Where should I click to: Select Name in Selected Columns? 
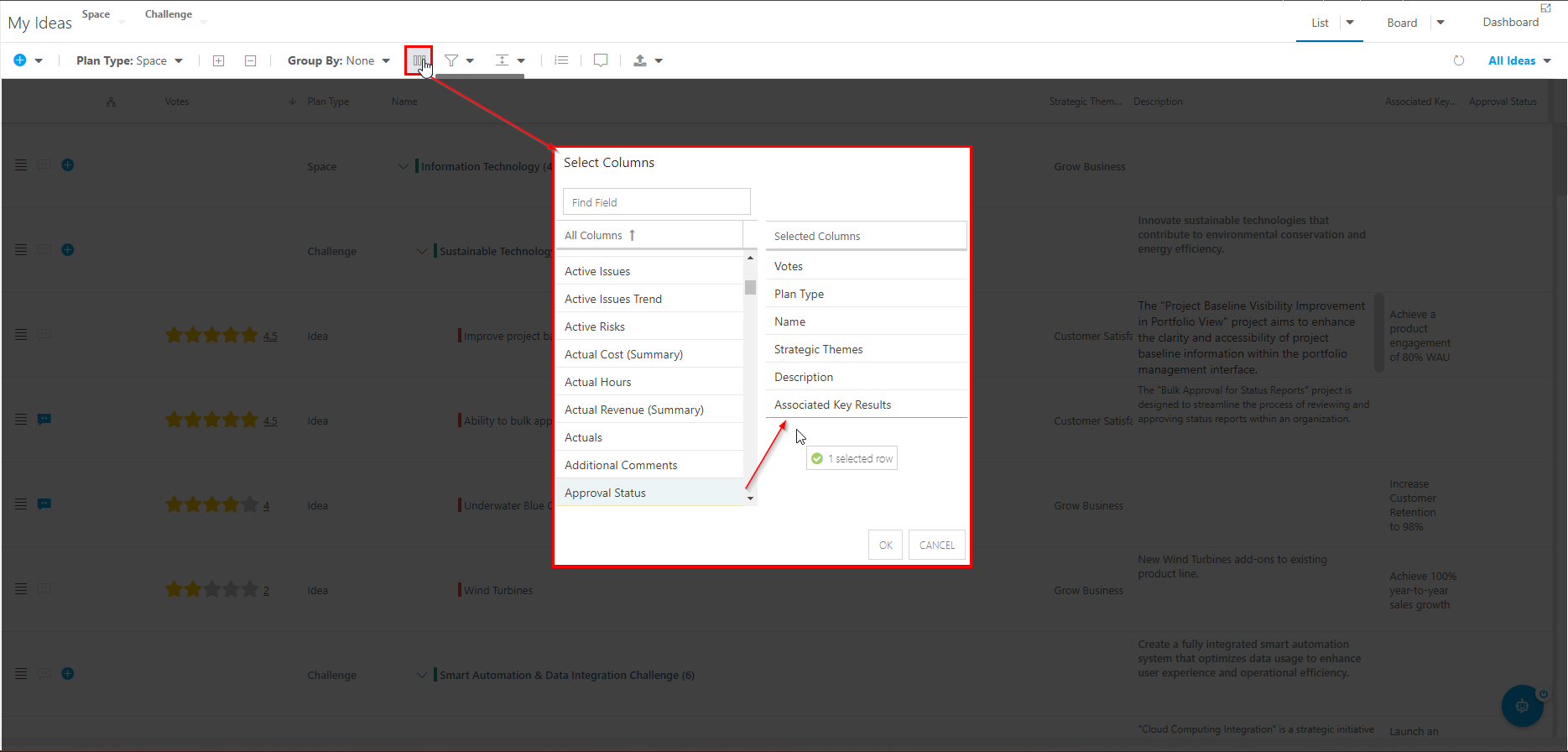(x=866, y=321)
